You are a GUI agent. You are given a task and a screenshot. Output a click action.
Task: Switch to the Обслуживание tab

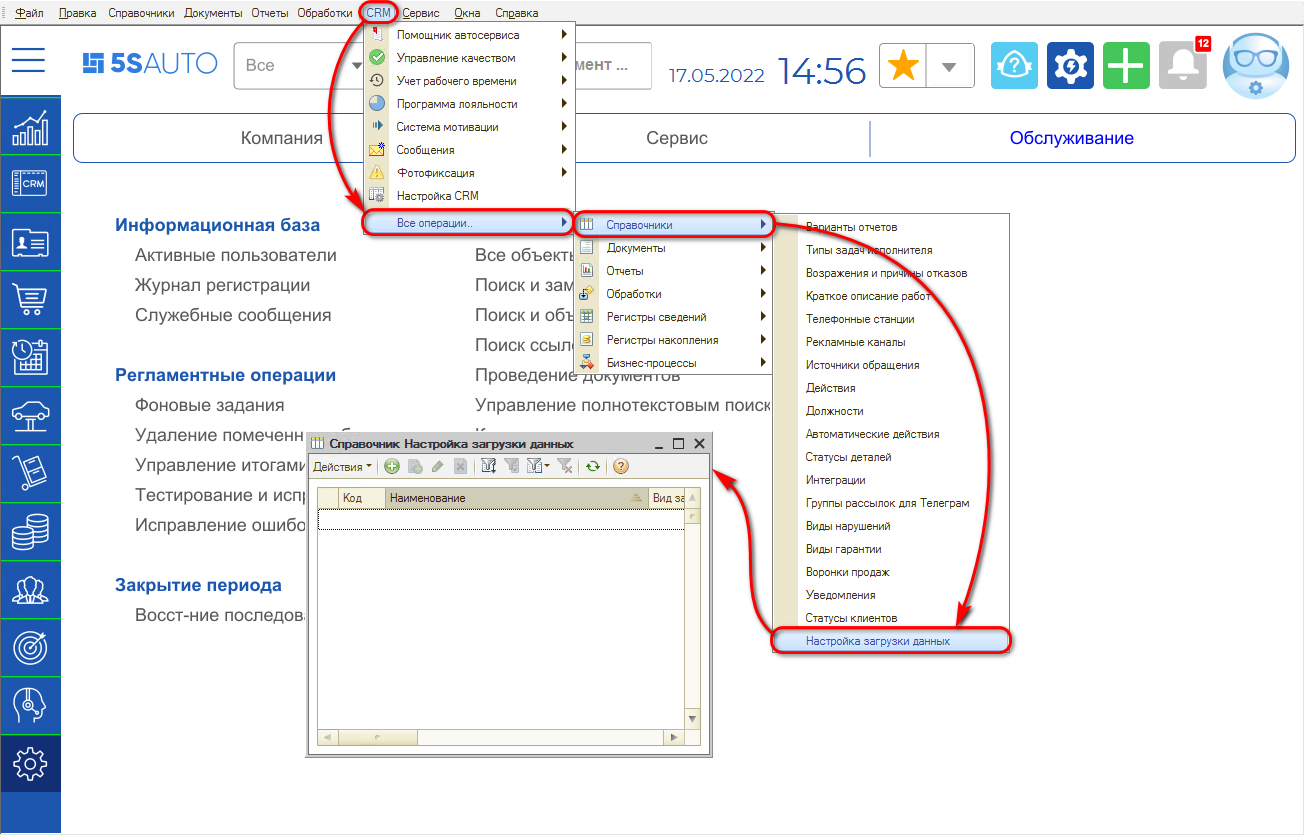click(1071, 138)
